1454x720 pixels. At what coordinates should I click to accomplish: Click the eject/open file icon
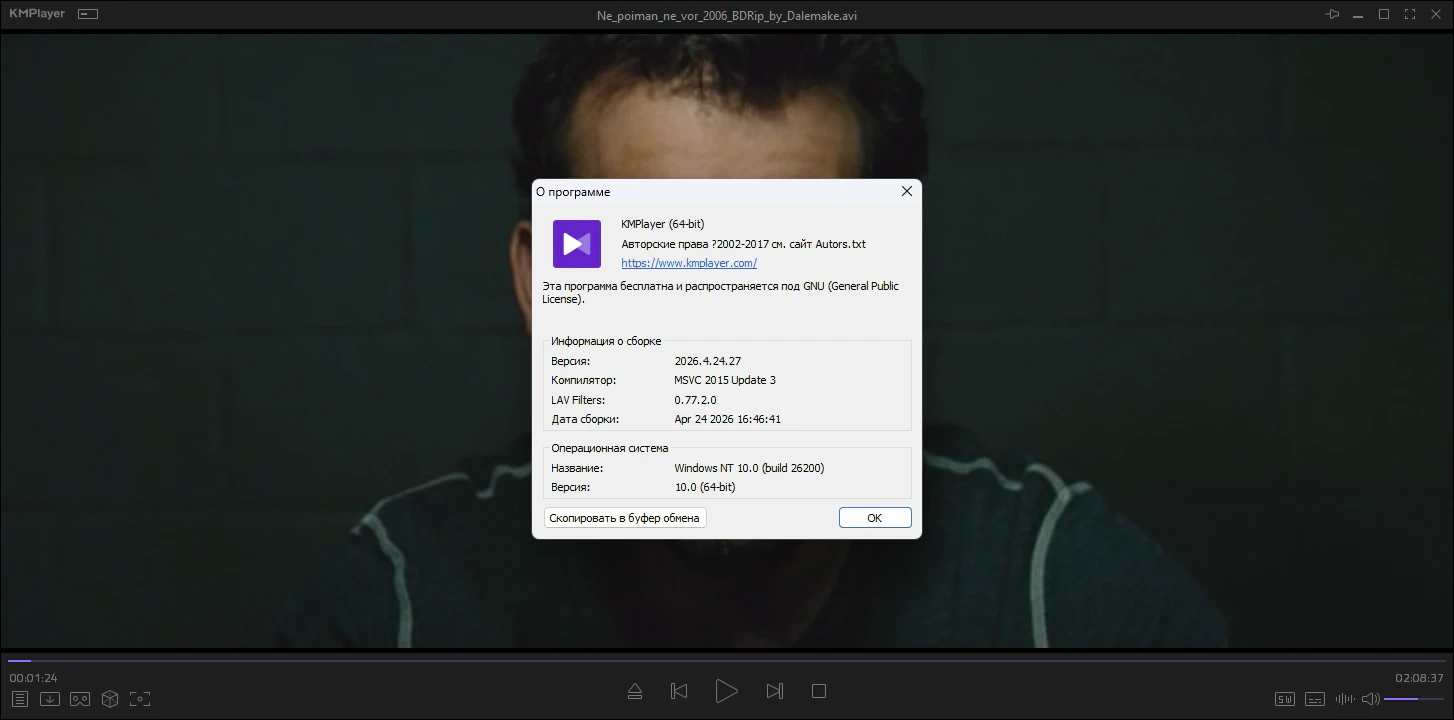point(634,691)
